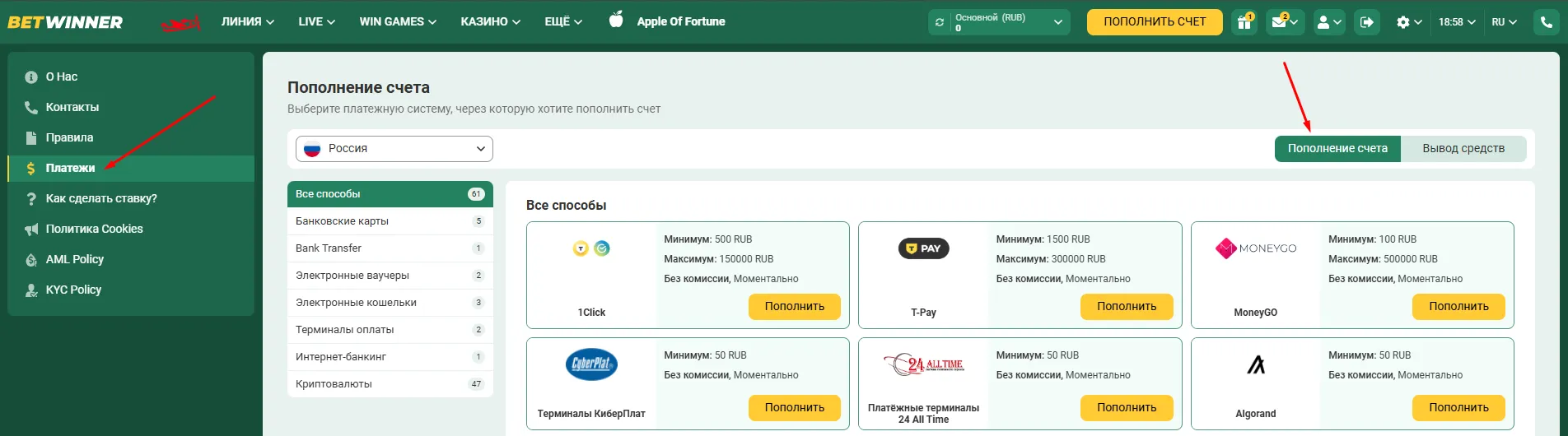Click the green phone callback icon
1568x436 pixels.
(x=1546, y=22)
